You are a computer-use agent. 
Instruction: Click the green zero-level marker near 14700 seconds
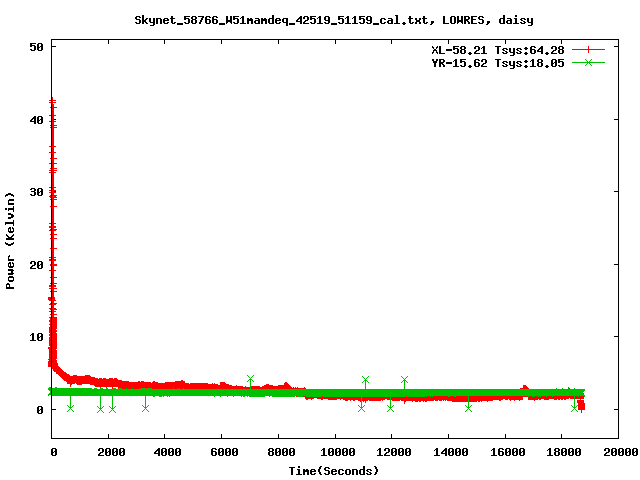(x=468, y=408)
